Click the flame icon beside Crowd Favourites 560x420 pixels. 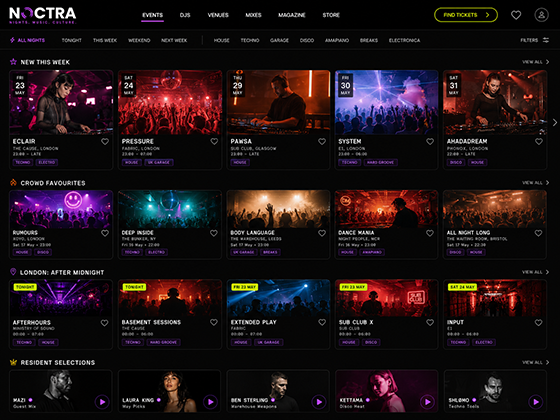pos(13,182)
